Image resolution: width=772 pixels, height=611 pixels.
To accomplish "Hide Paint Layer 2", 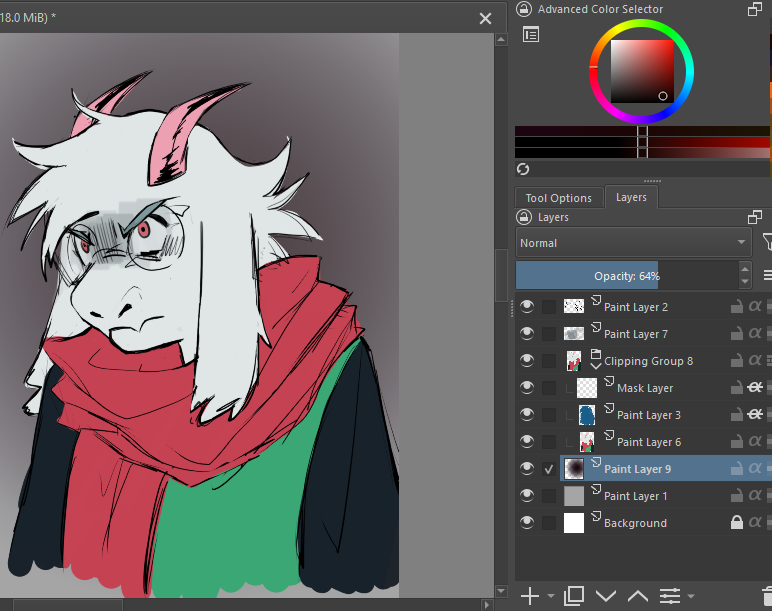I will (527, 306).
